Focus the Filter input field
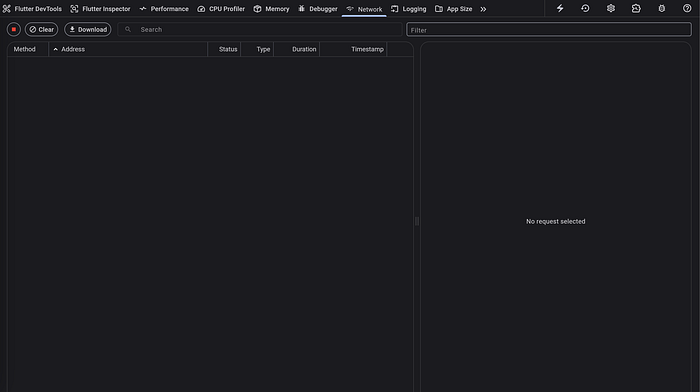 549,29
